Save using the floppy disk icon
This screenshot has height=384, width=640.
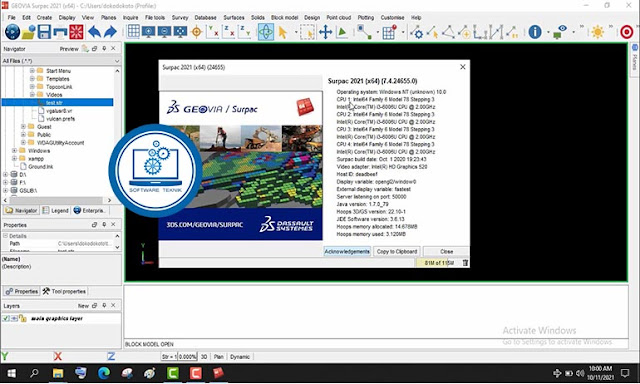(44, 32)
